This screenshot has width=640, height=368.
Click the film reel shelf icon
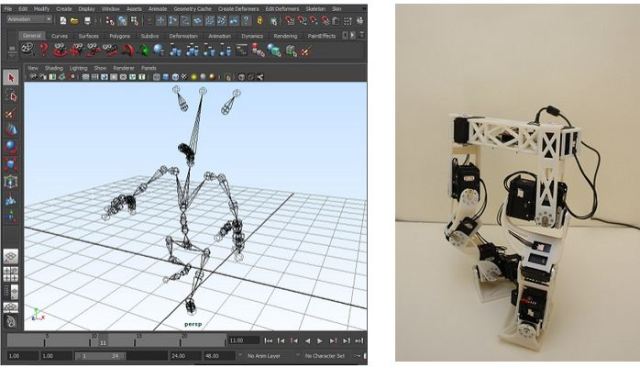(27, 50)
